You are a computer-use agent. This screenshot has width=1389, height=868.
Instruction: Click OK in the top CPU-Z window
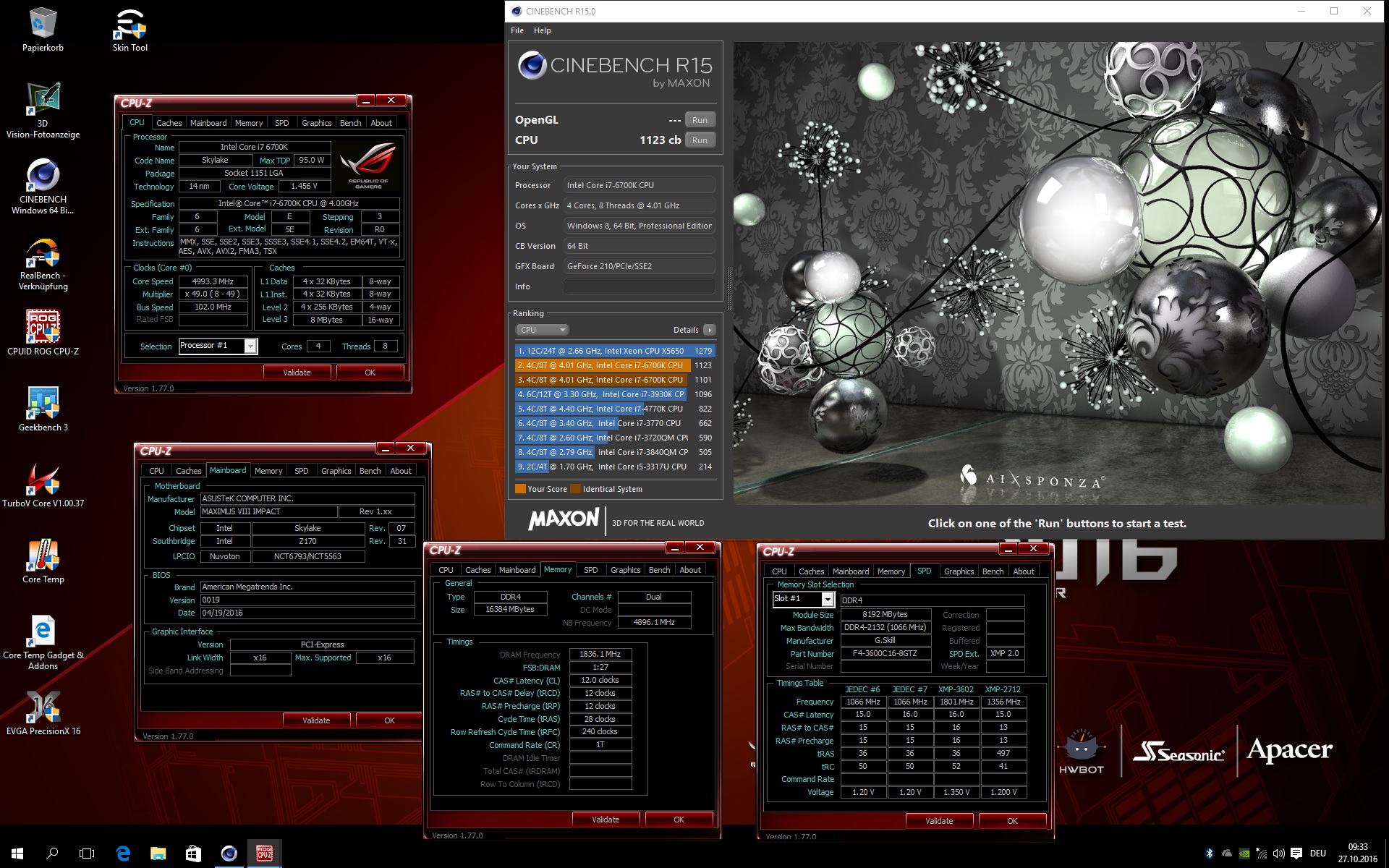370,373
